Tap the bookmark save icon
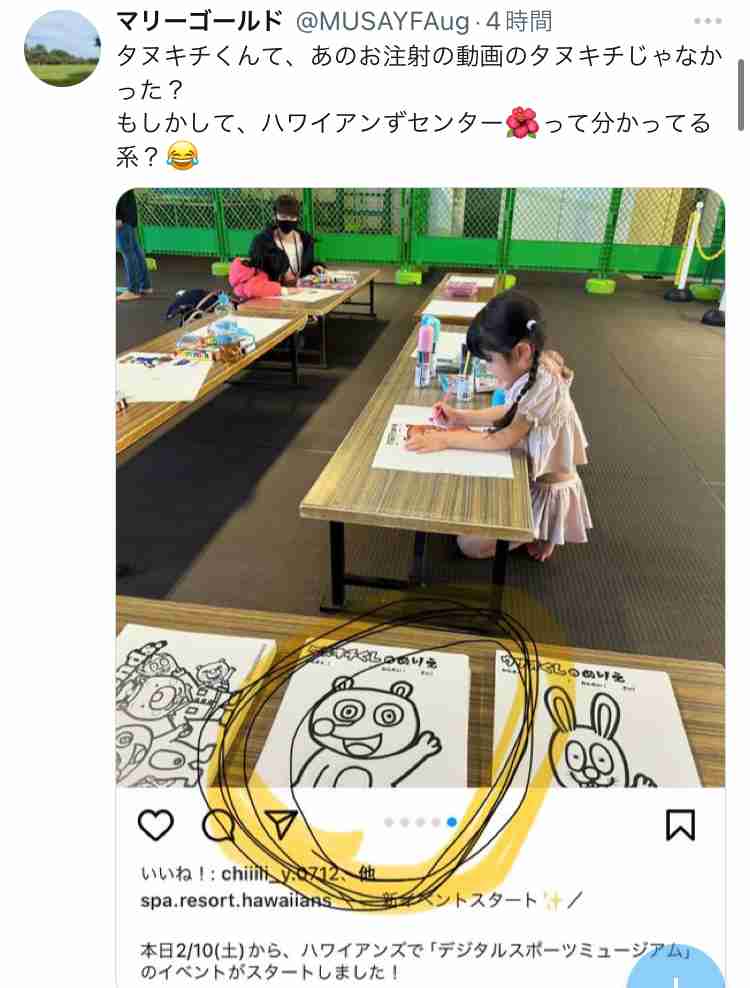Screen dimensions: 750x988 click(x=681, y=825)
